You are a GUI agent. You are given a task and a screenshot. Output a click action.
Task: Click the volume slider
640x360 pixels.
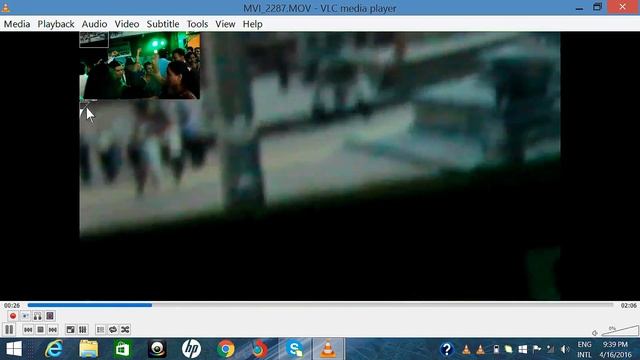point(620,331)
